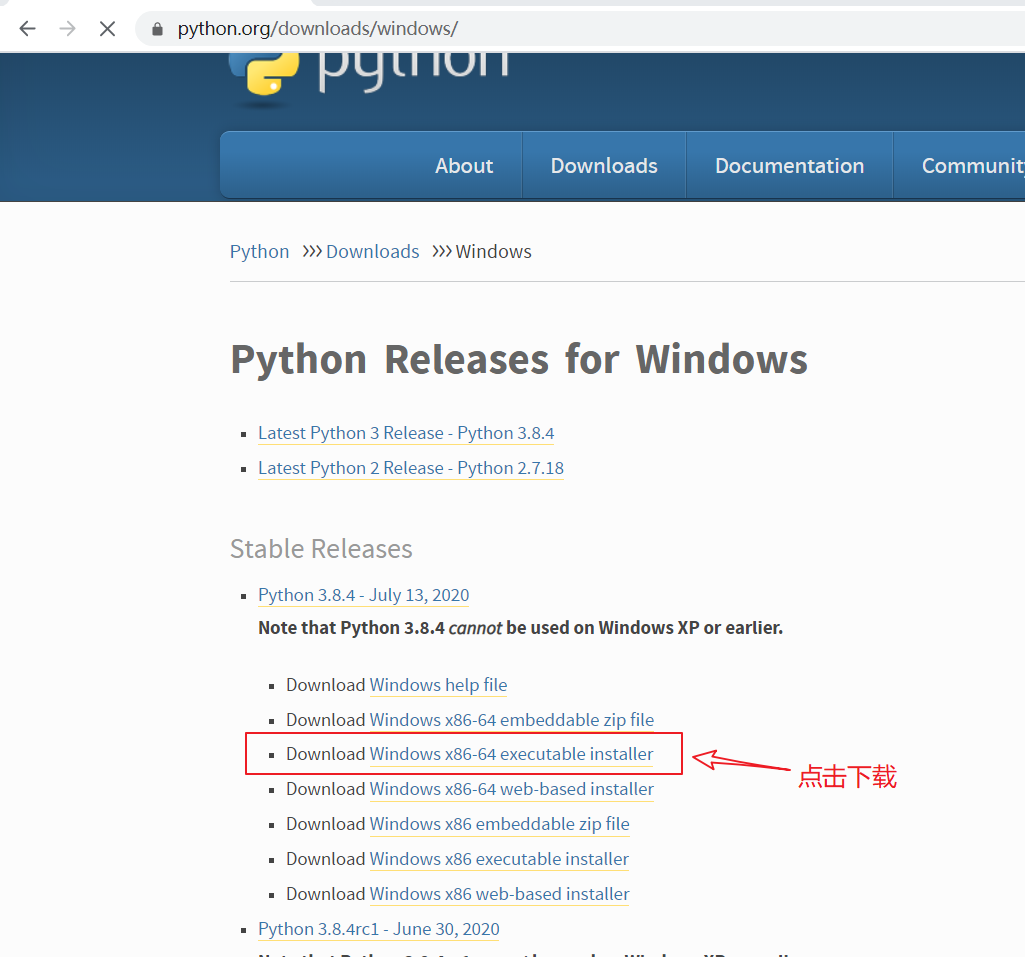Click the Downloads breadcrumb link

(x=373, y=252)
